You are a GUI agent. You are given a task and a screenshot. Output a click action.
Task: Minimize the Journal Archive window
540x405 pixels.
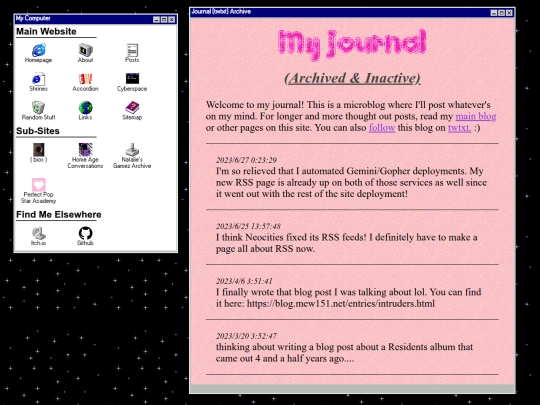(x=494, y=13)
